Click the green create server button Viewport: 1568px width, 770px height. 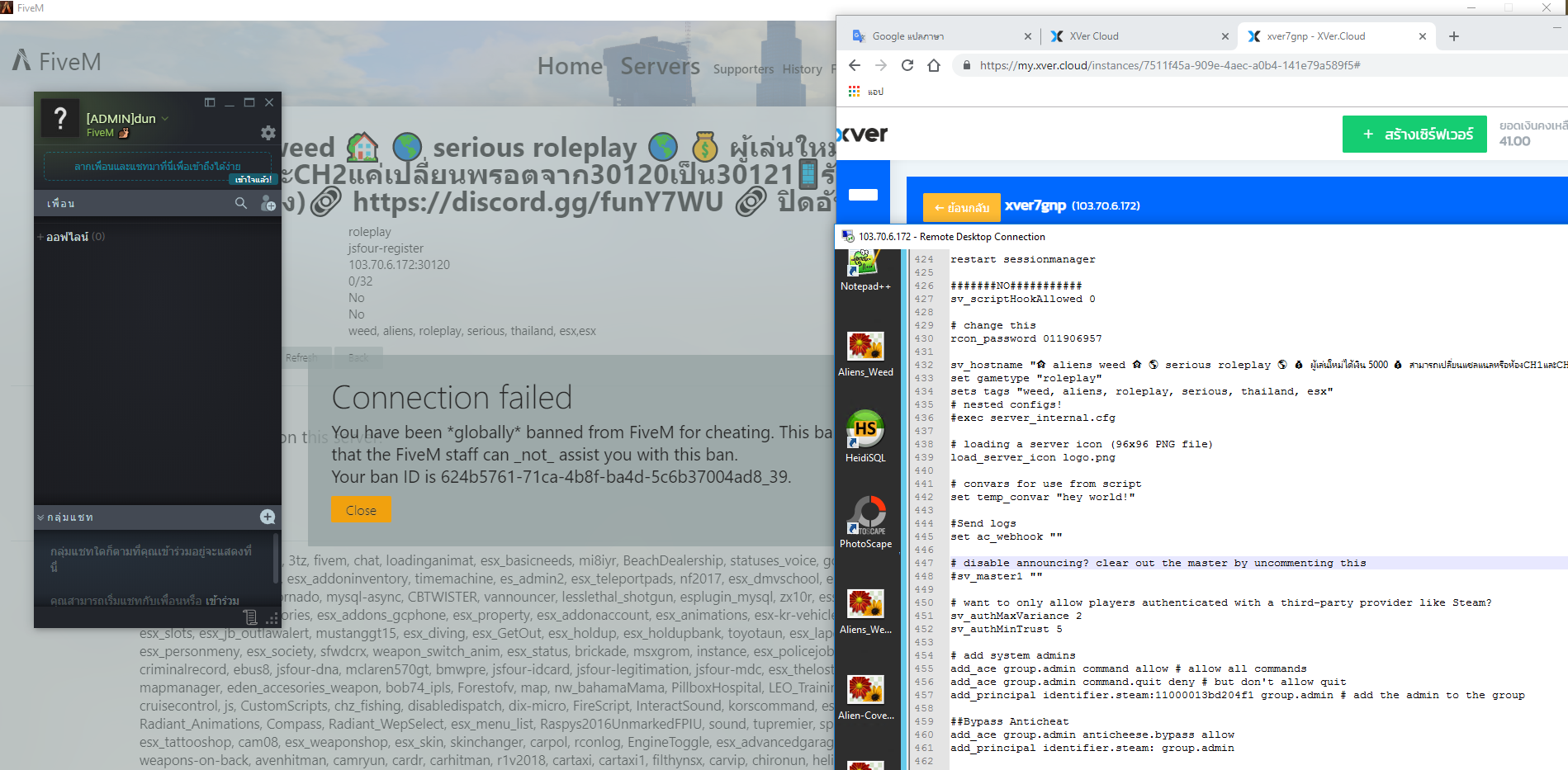[1414, 134]
